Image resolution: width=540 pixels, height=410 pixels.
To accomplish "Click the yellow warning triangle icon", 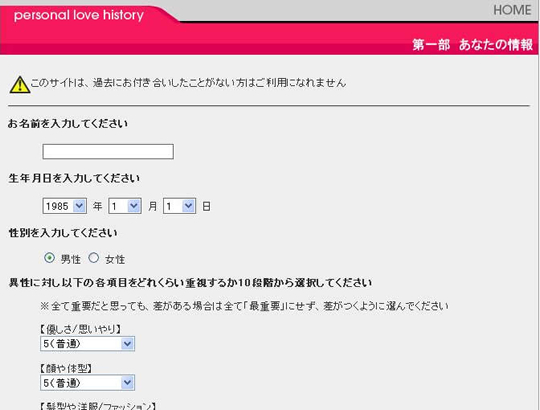I will [20, 85].
